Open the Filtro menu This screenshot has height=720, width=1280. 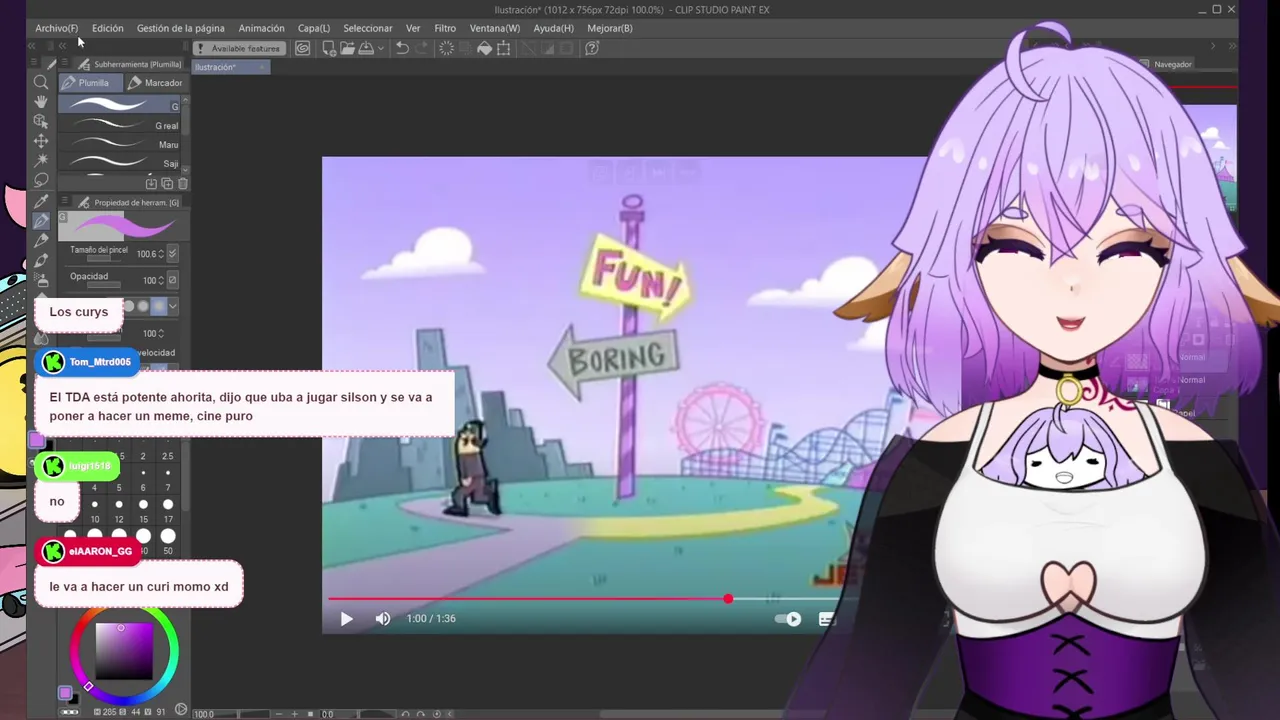tap(445, 28)
